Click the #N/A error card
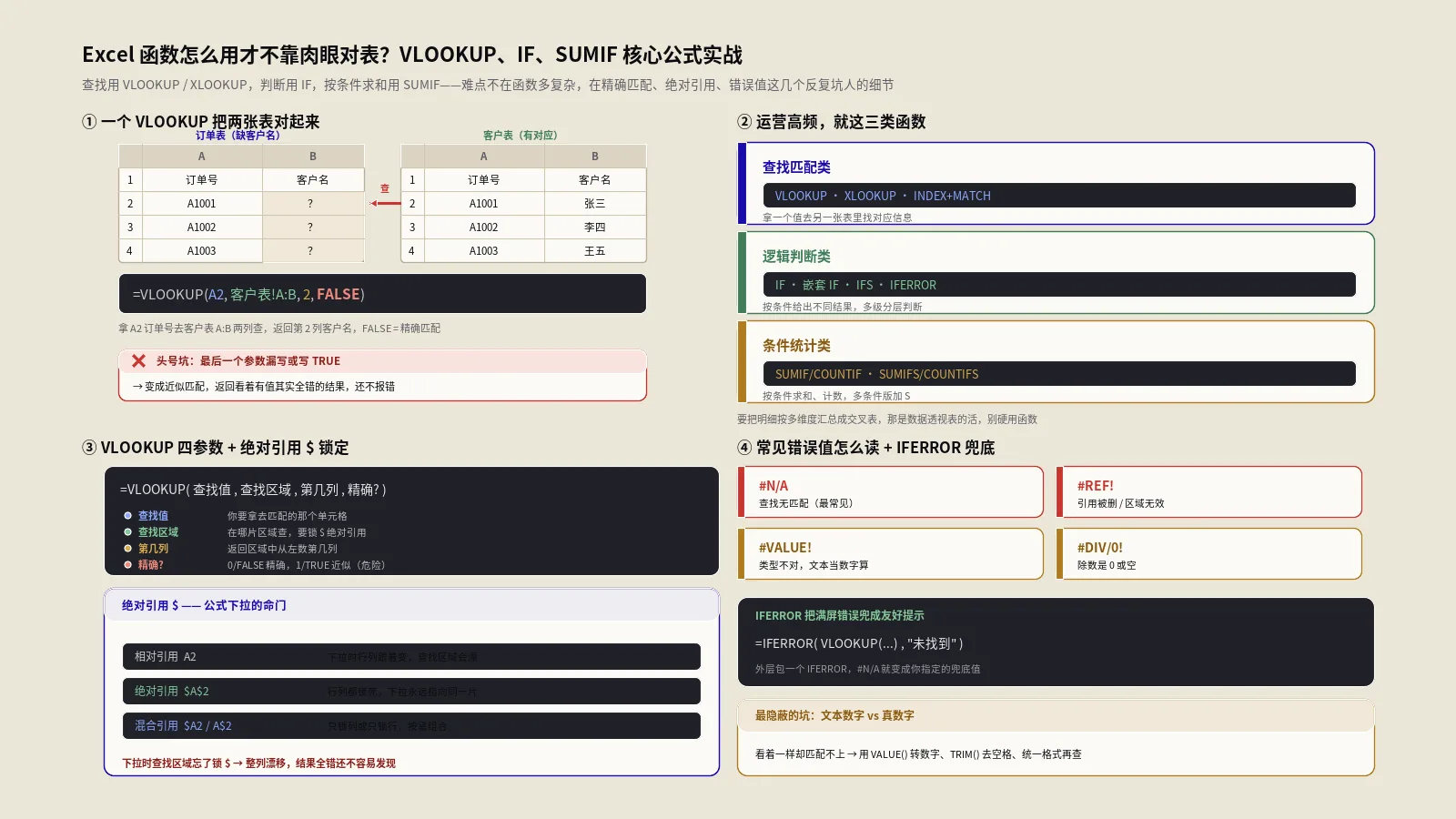 [890, 492]
